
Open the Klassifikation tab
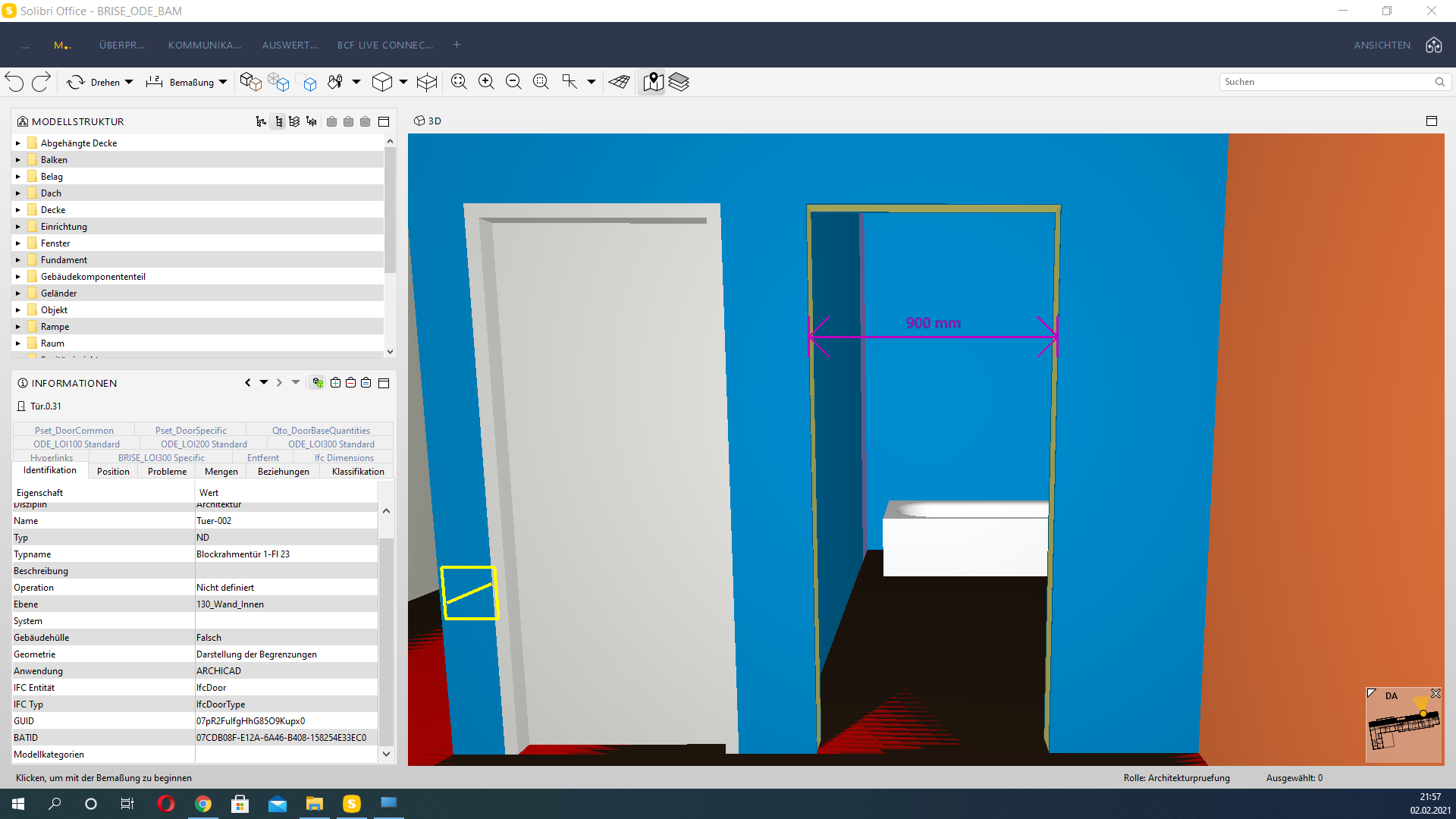[358, 472]
